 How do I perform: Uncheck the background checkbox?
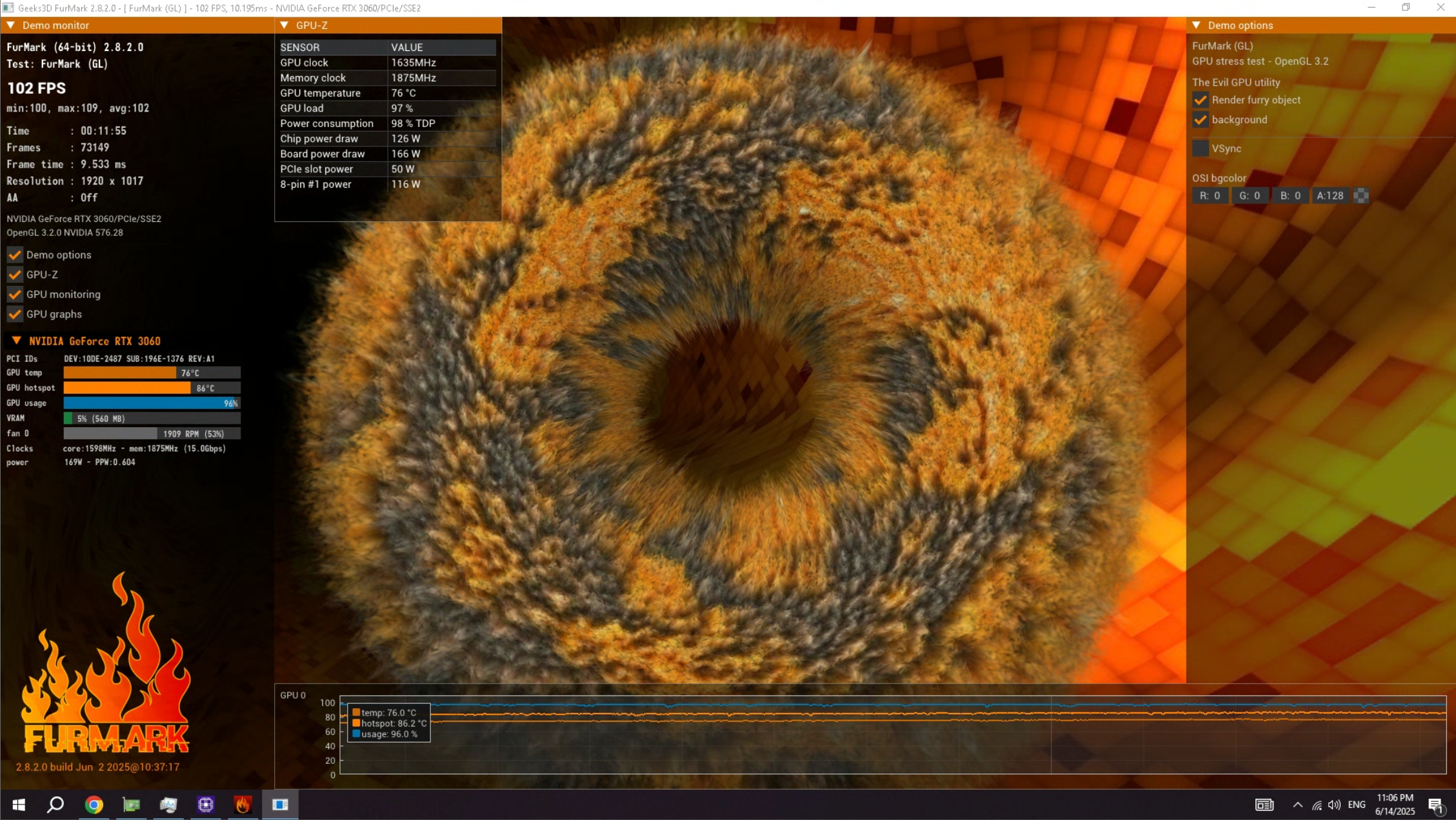(x=1200, y=120)
